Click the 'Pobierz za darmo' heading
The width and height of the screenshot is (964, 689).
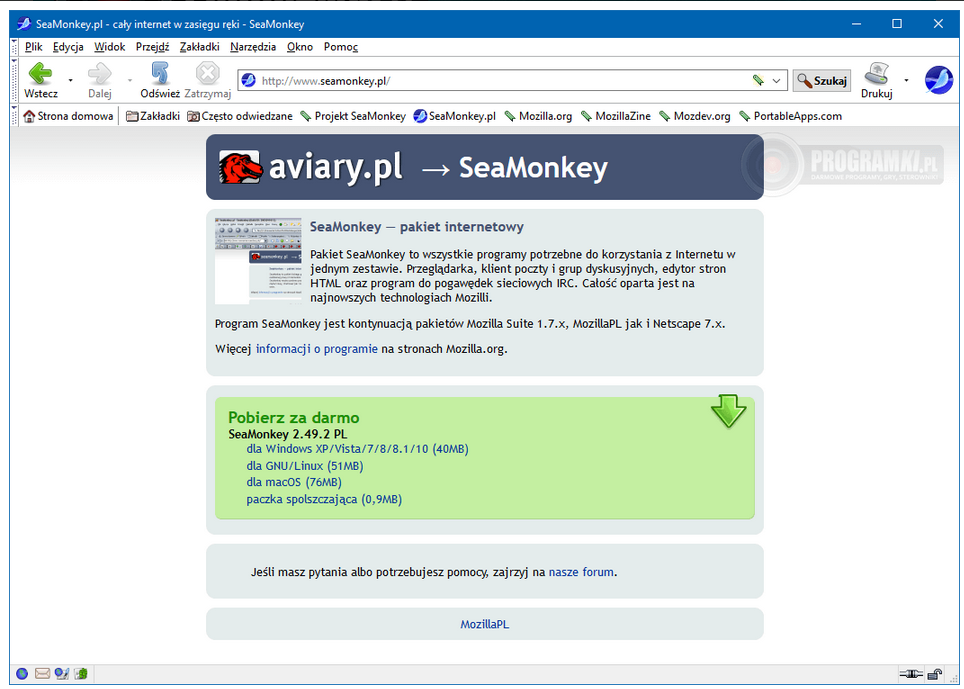click(293, 418)
